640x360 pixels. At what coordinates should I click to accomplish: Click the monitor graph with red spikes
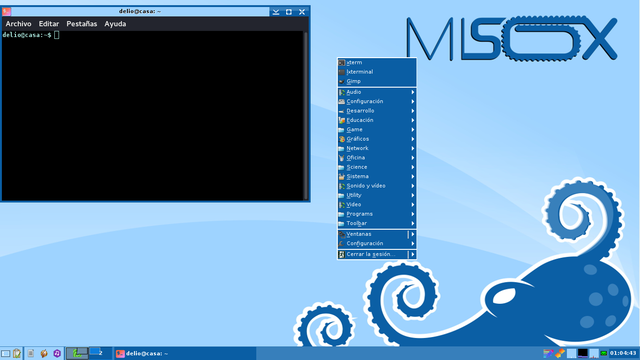(x=593, y=353)
